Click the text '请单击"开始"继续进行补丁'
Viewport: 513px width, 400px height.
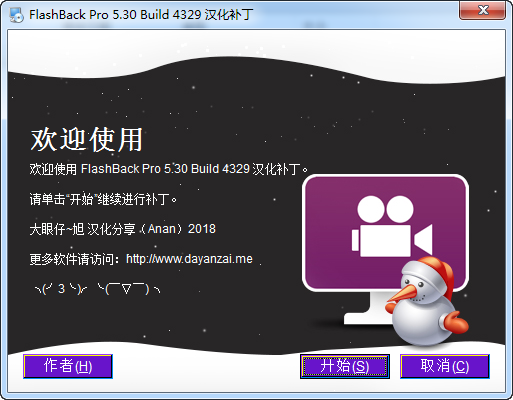click(x=103, y=199)
